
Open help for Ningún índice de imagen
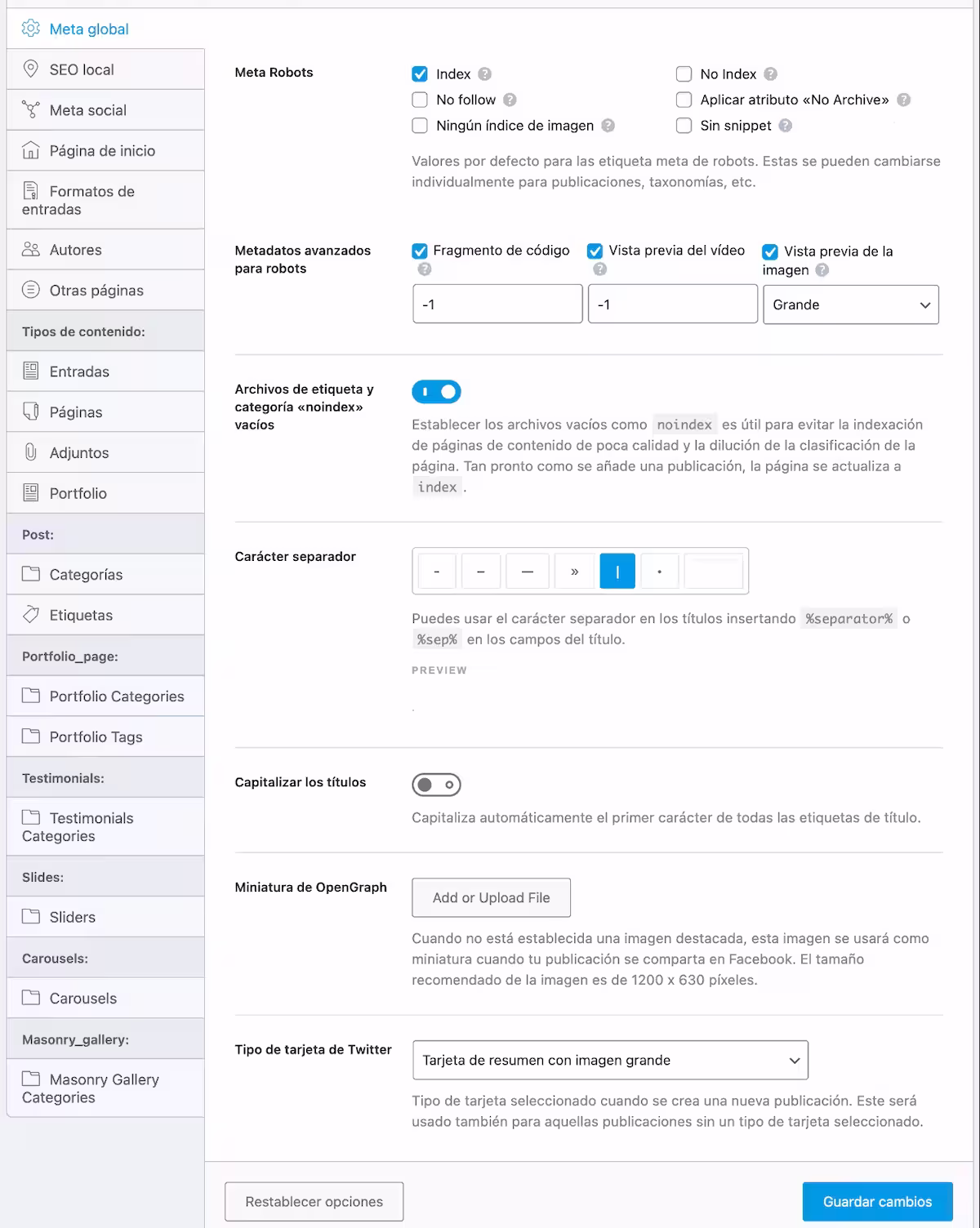608,126
